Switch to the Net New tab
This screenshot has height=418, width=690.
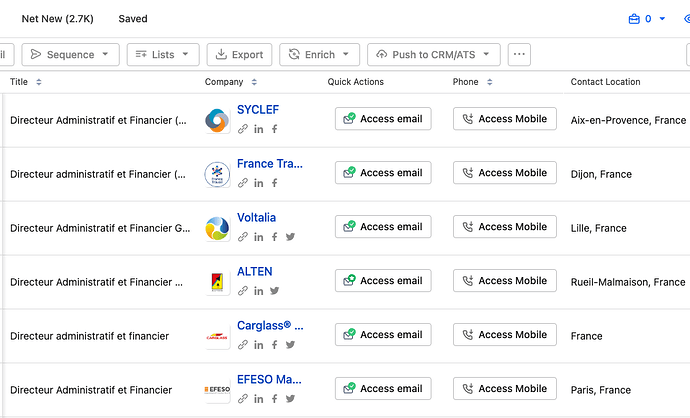click(58, 19)
